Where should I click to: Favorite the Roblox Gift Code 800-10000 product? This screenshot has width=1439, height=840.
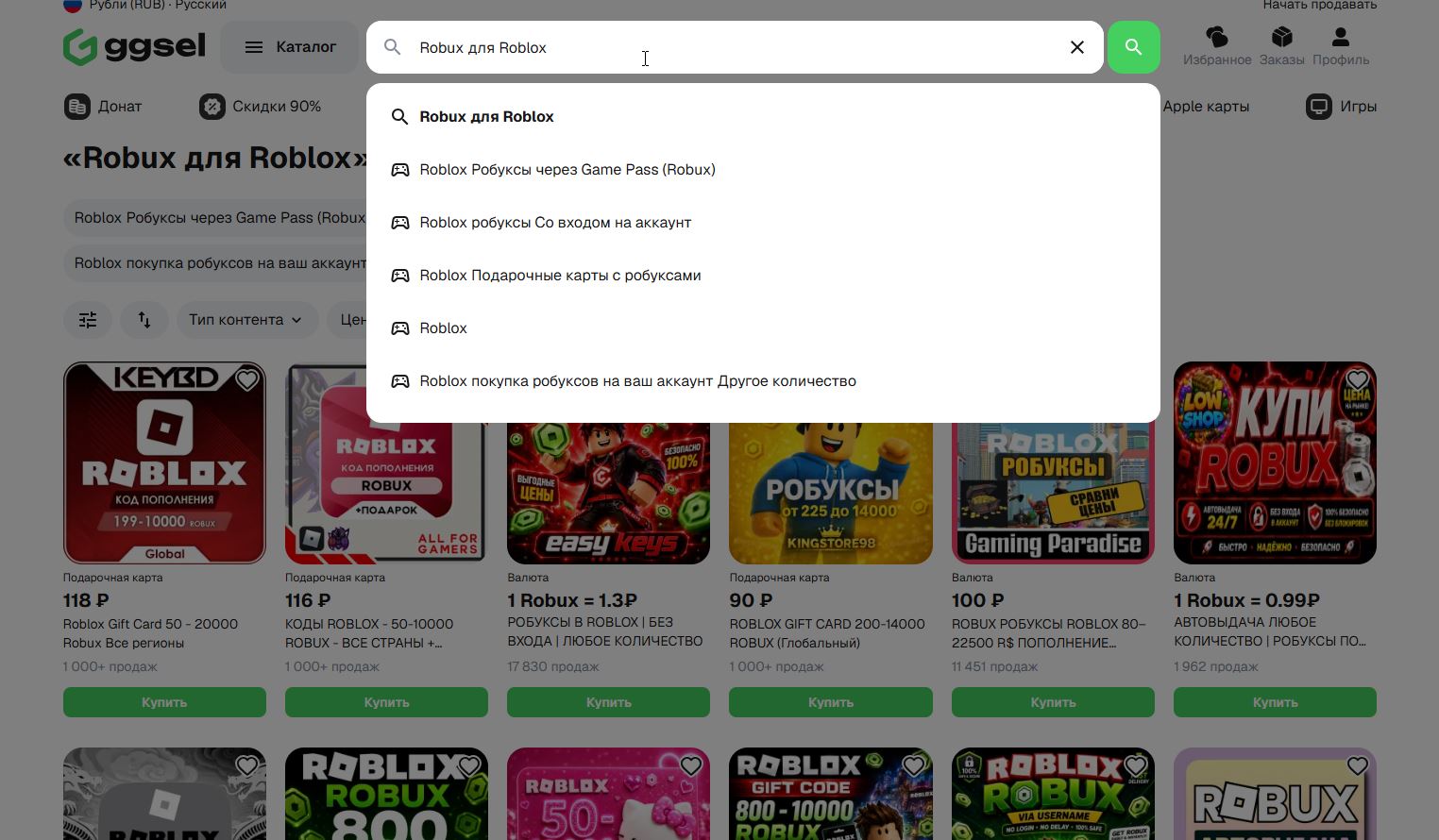click(913, 765)
